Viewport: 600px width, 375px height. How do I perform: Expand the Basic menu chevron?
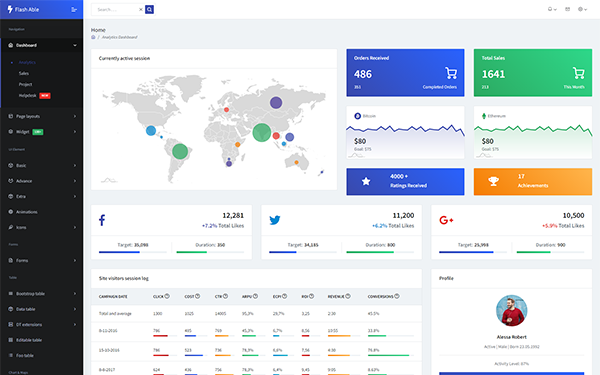pyautogui.click(x=75, y=165)
